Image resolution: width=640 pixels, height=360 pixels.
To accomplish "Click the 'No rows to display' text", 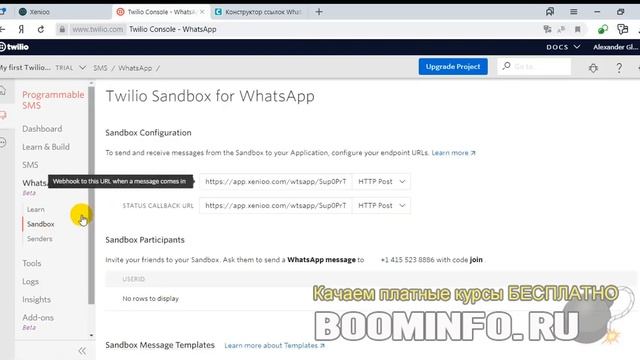I will pyautogui.click(x=150, y=299).
